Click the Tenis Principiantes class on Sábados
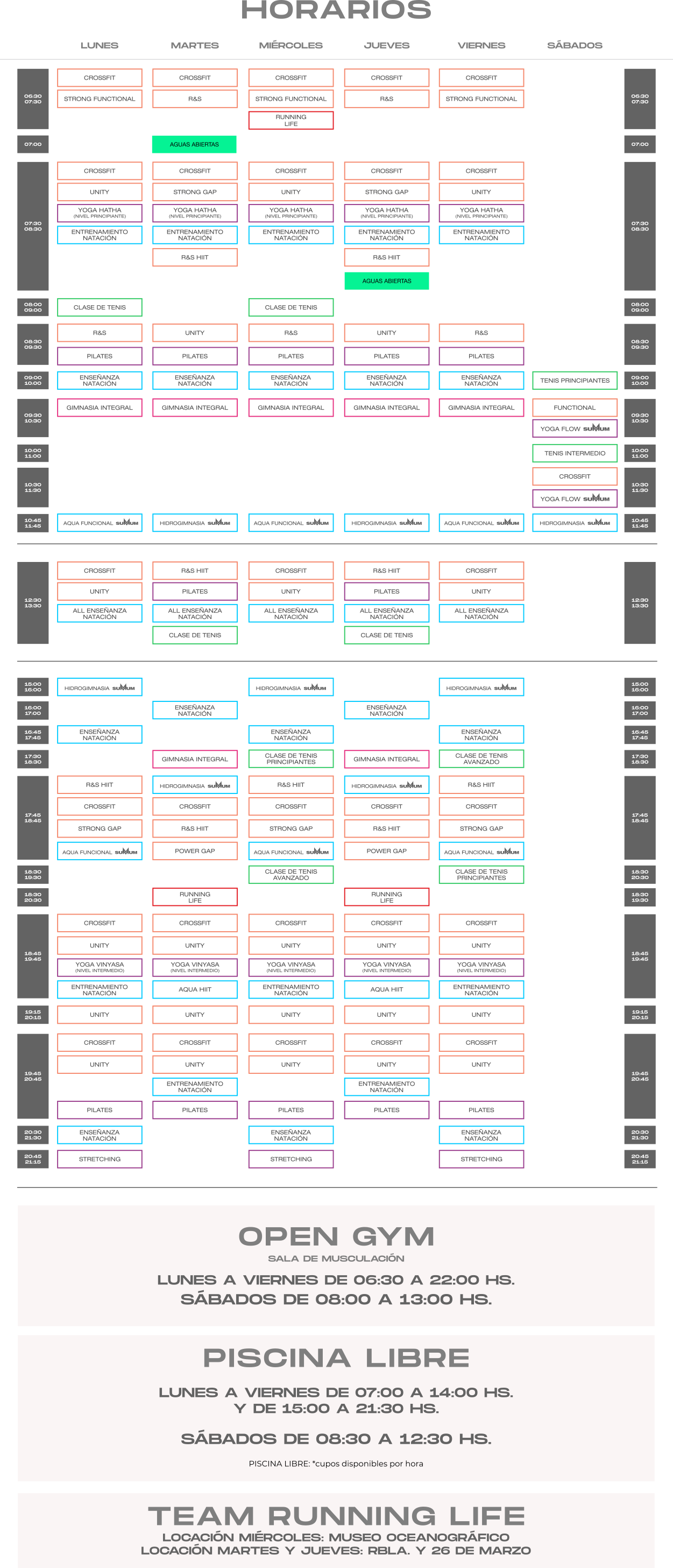673x1568 pixels. pyautogui.click(x=575, y=381)
